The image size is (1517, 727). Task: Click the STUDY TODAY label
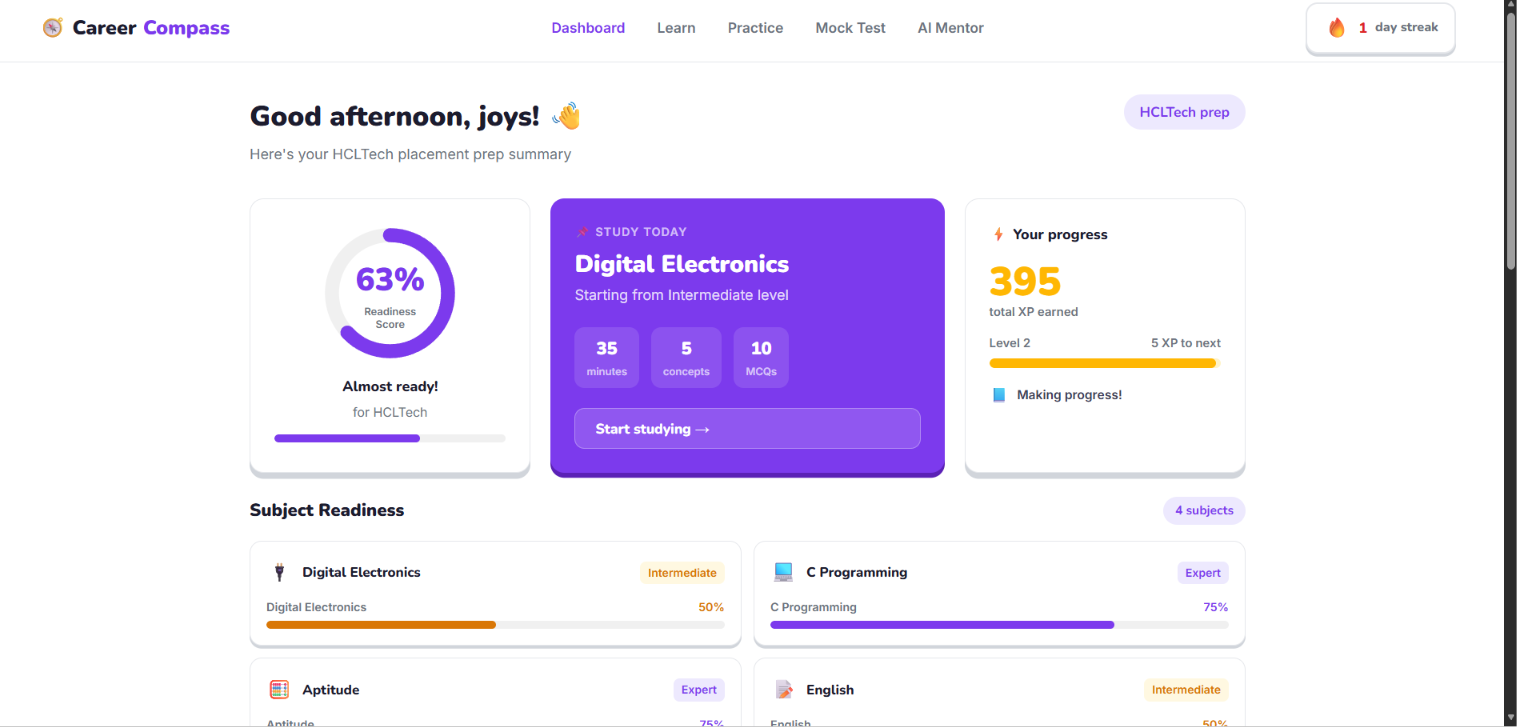point(641,232)
